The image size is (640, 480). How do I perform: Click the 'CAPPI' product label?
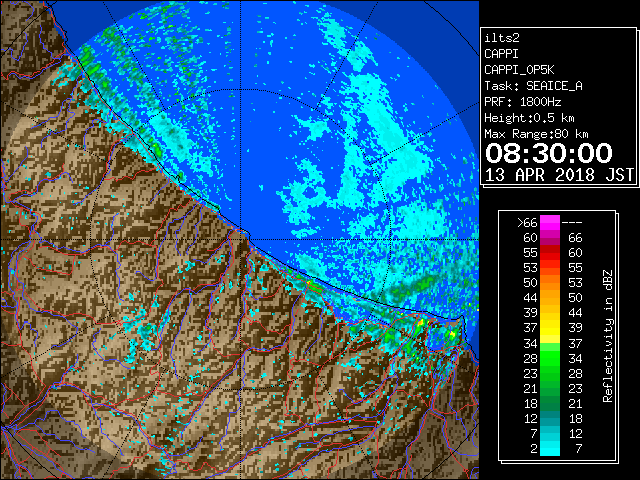[x=501, y=54]
